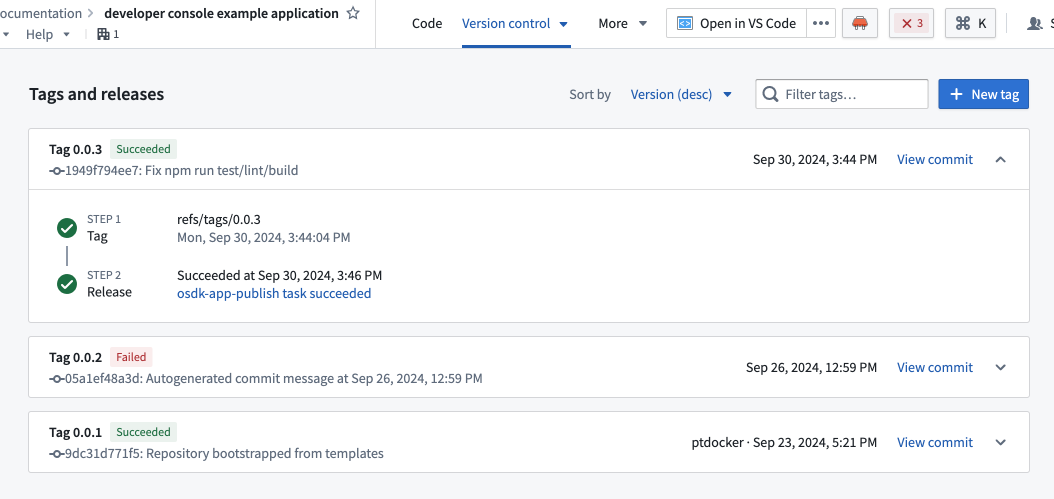Click commit icon next to 9dc31d771f5

tap(56, 454)
